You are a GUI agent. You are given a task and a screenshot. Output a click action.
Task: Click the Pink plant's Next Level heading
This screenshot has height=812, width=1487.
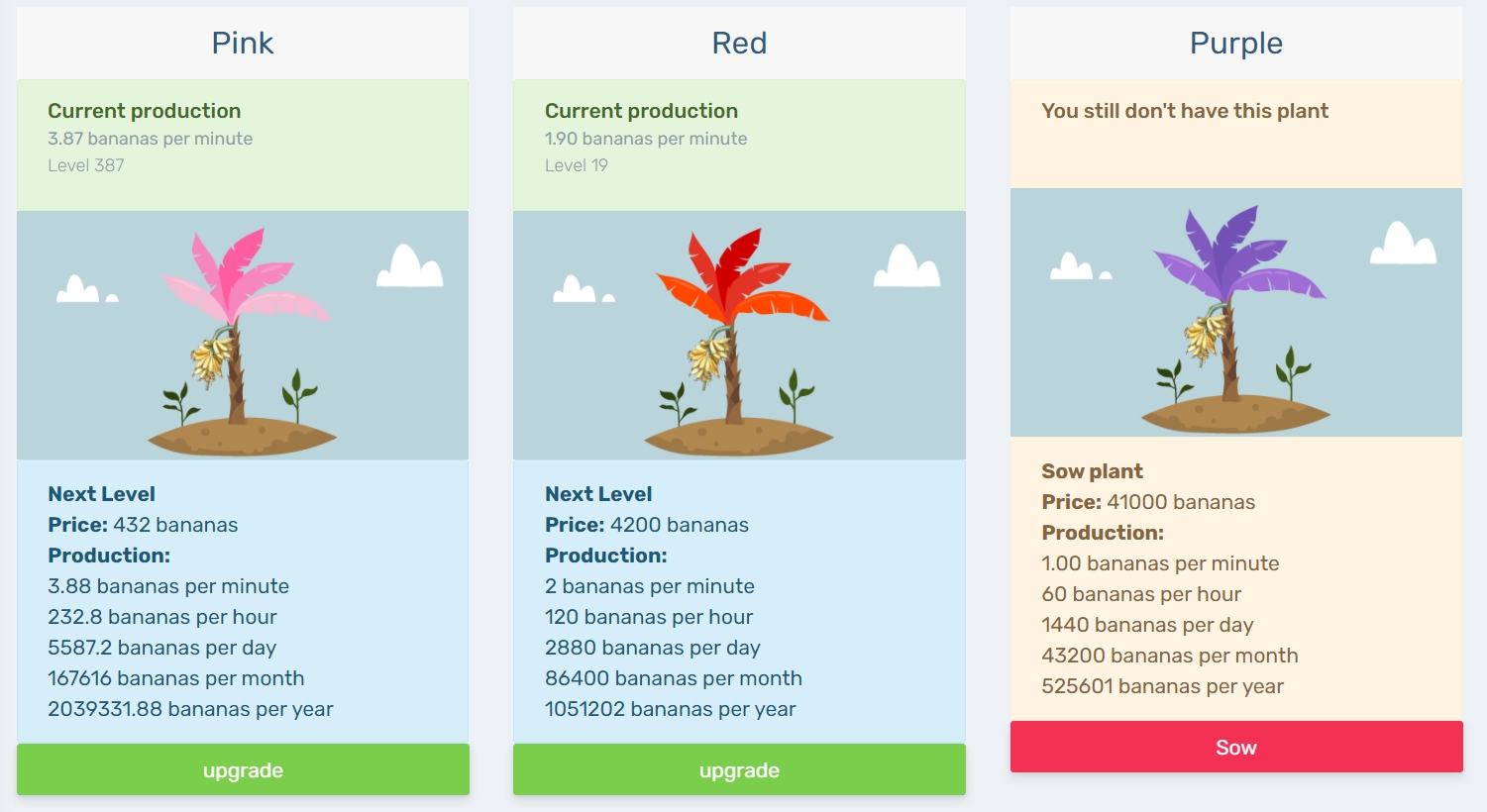click(x=102, y=494)
